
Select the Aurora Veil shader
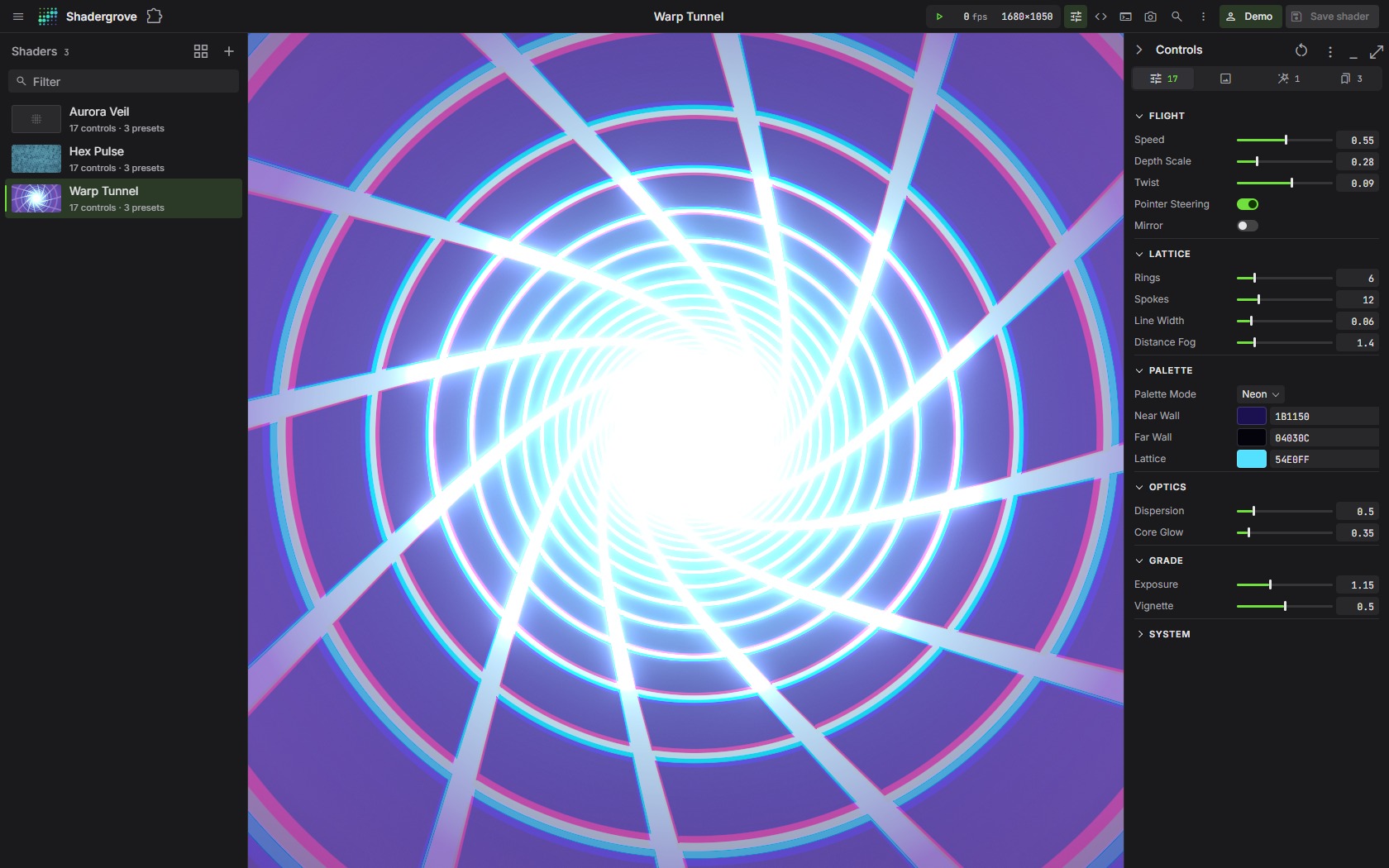[123, 119]
